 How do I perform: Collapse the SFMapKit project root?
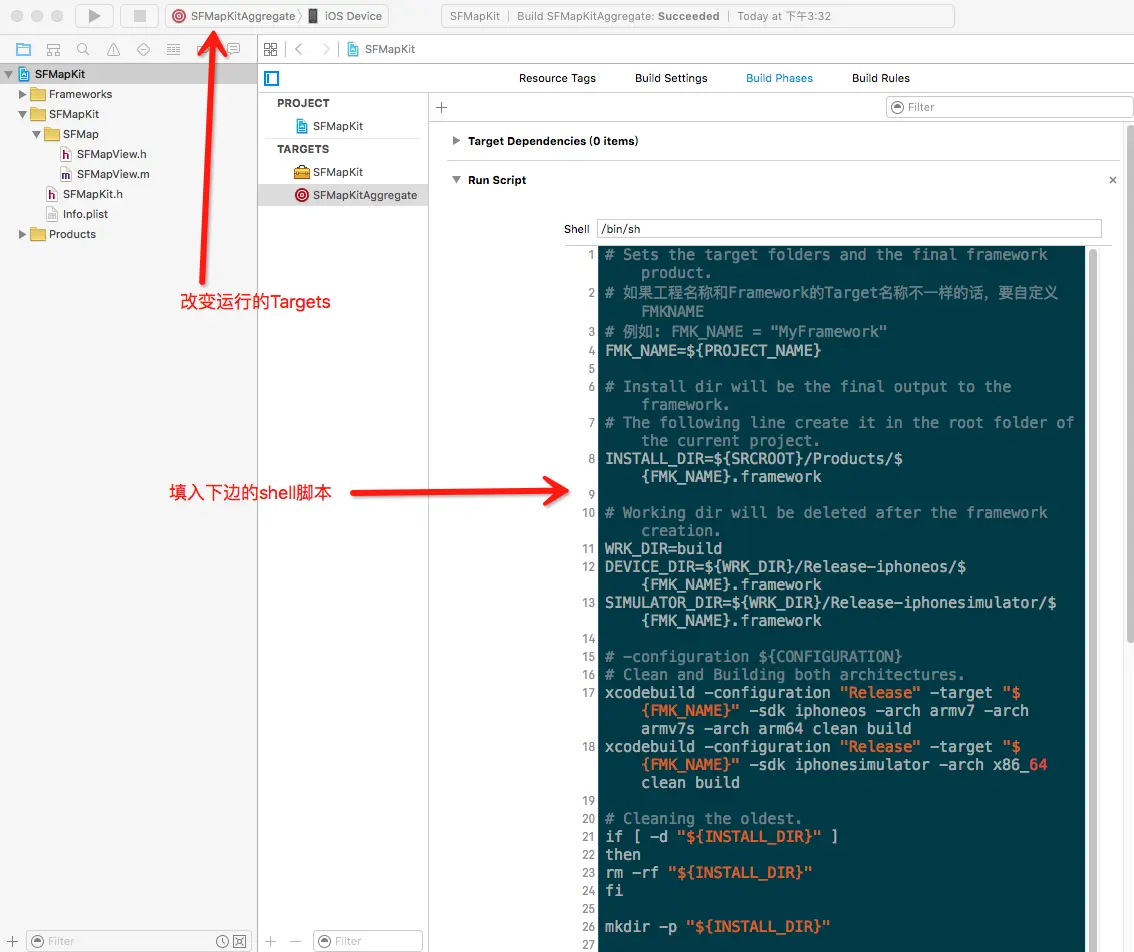coord(8,74)
